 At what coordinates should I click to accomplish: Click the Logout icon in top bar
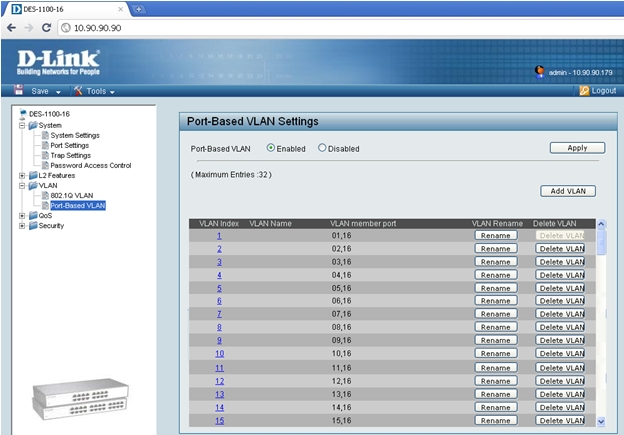coord(584,91)
